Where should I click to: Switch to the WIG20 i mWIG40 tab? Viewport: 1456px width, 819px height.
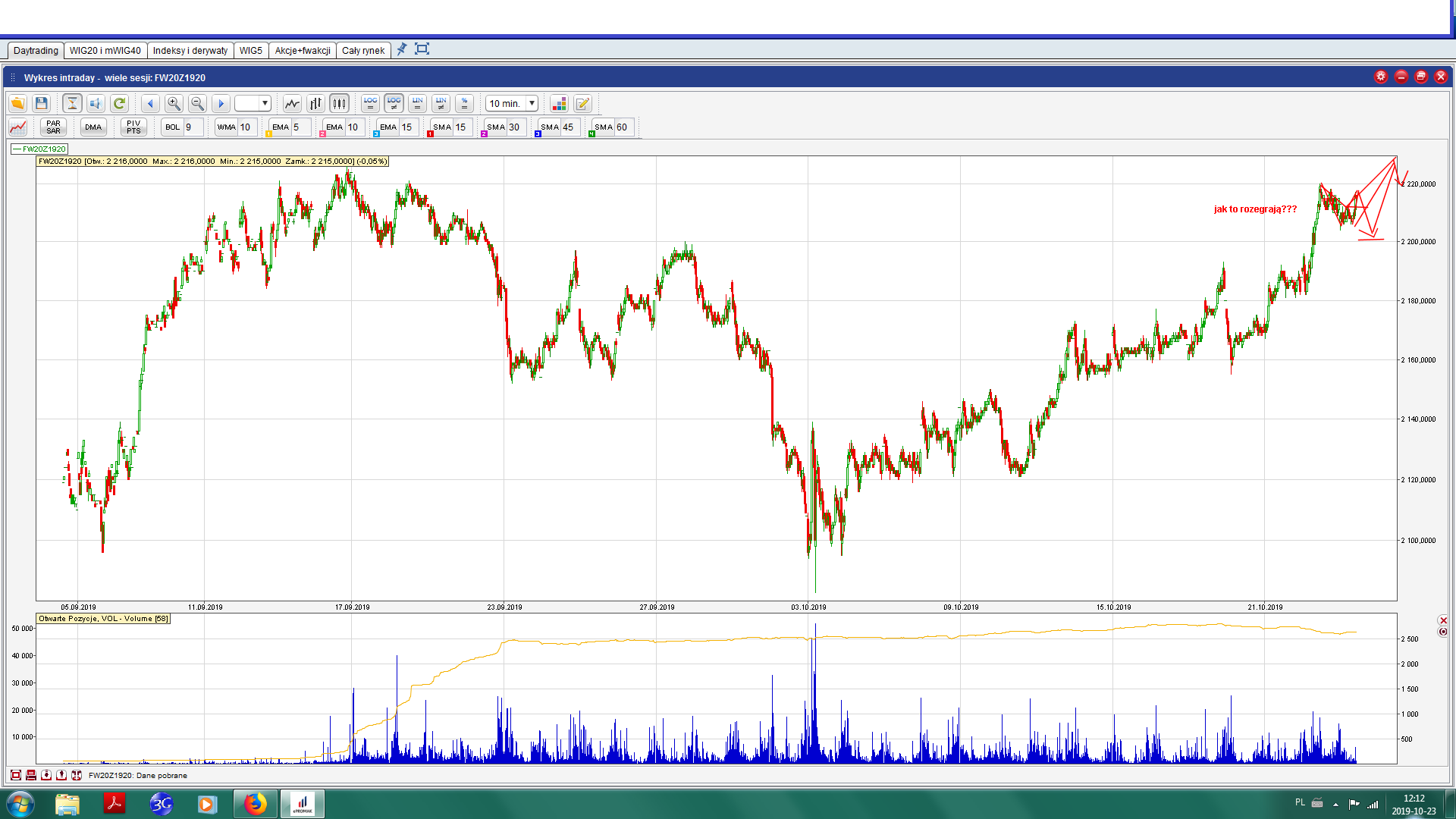pyautogui.click(x=105, y=51)
